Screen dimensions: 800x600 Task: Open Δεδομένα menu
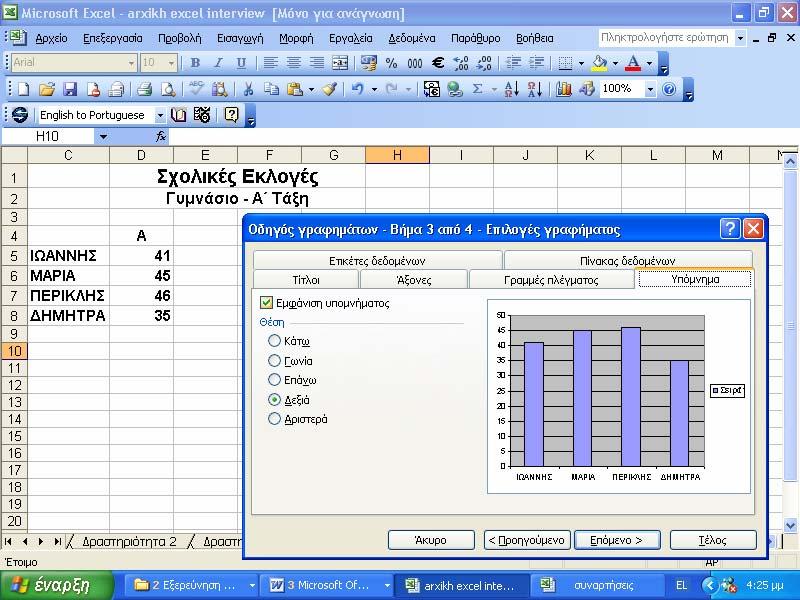point(412,38)
